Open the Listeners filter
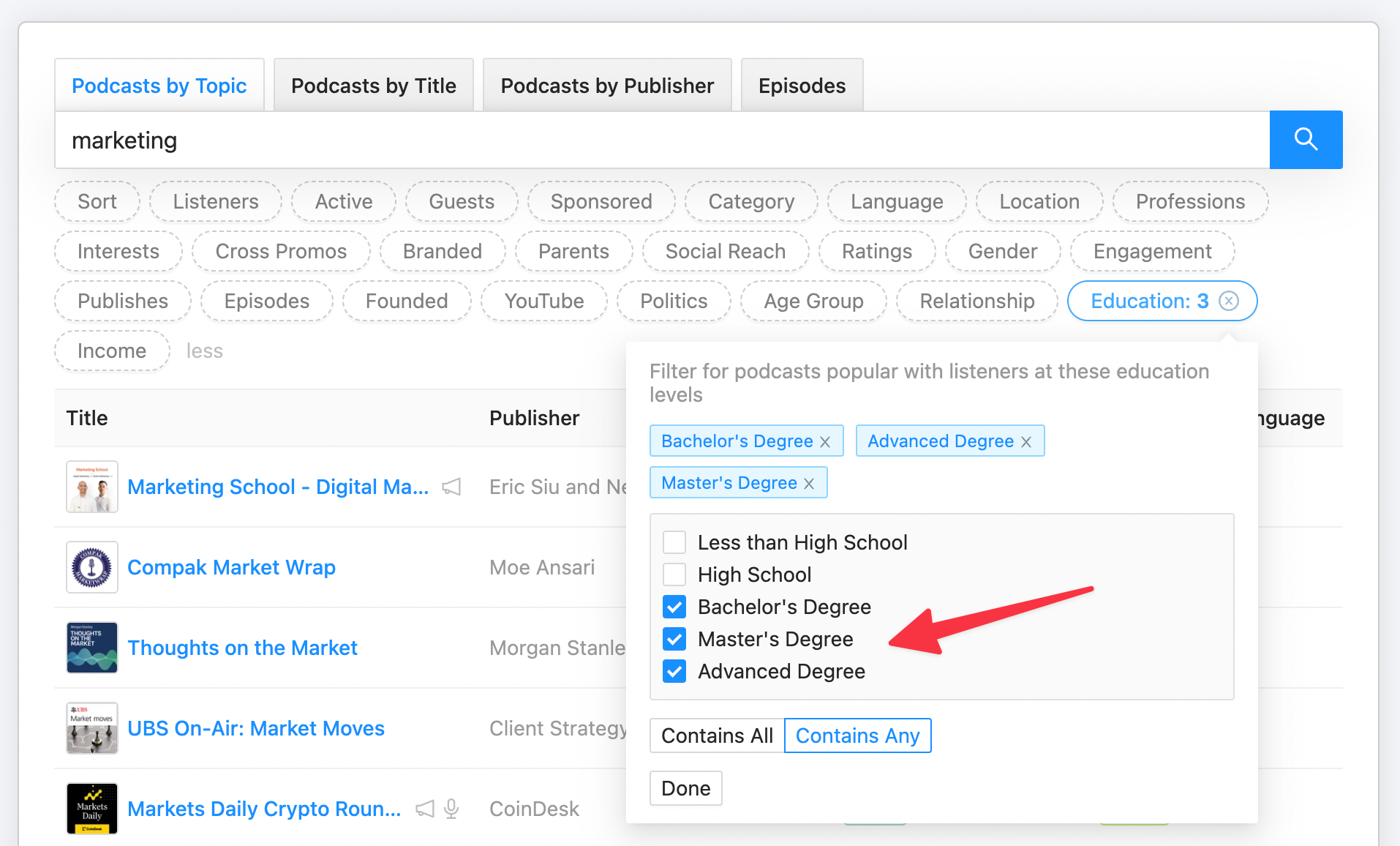The image size is (1400, 846). click(216, 201)
